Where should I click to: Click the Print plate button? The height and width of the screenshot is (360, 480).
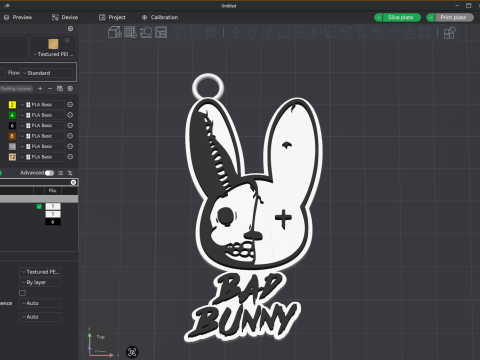454,17
